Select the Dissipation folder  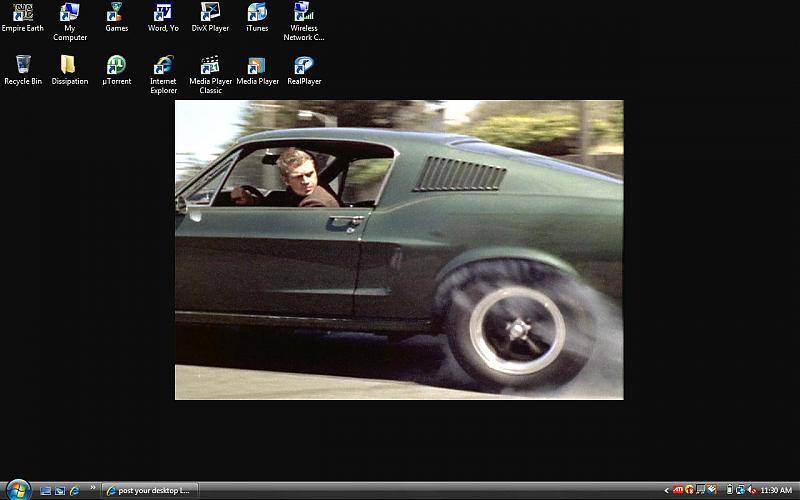[x=70, y=70]
